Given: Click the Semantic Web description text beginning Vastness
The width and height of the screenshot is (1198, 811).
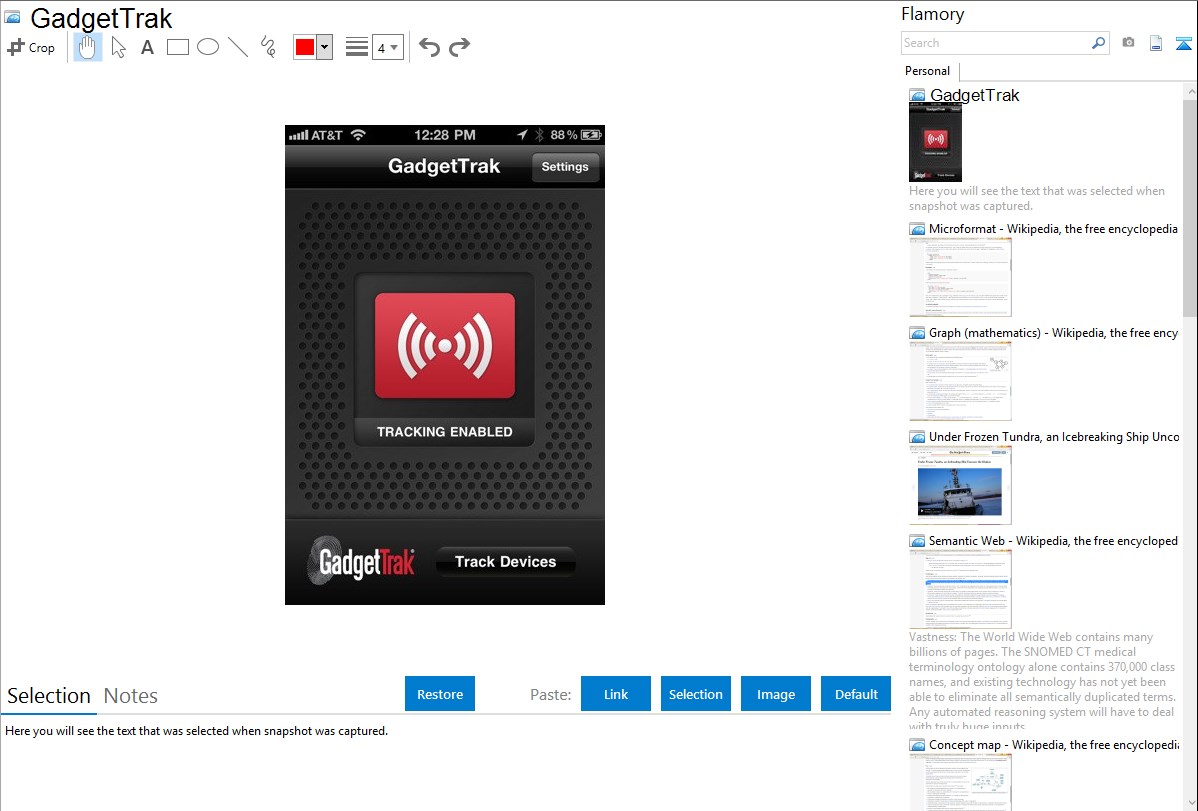Looking at the screenshot, I should coord(1042,681).
